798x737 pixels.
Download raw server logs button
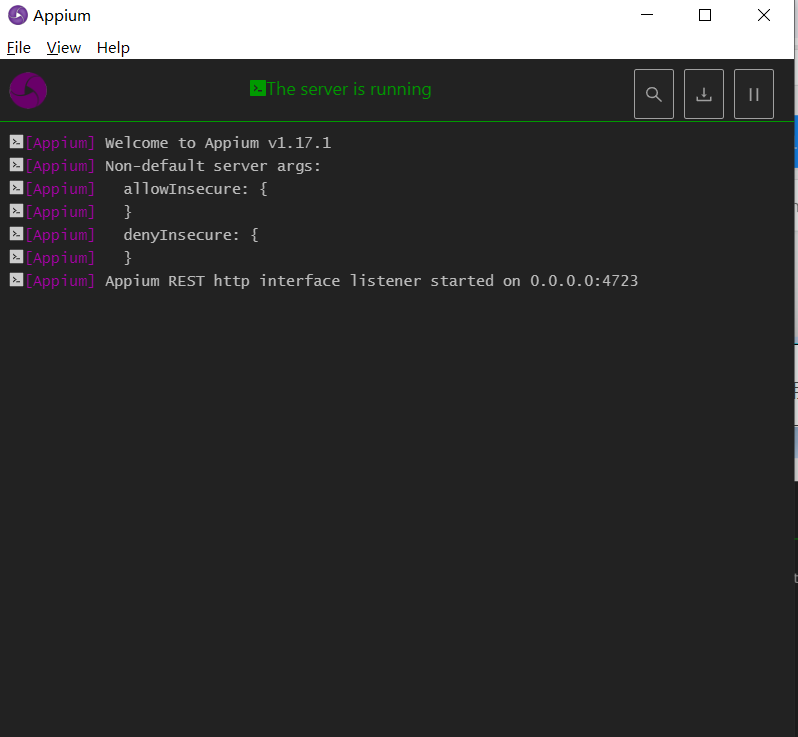(x=703, y=94)
